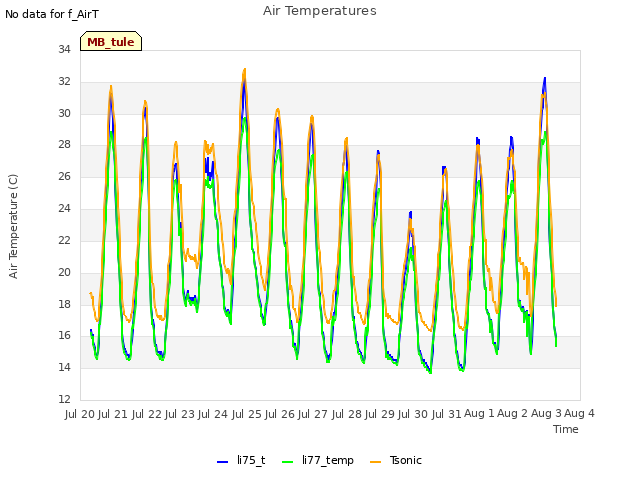Click the 34 y-axis tick label
Viewport: 640px width, 480px height.
[64, 49]
